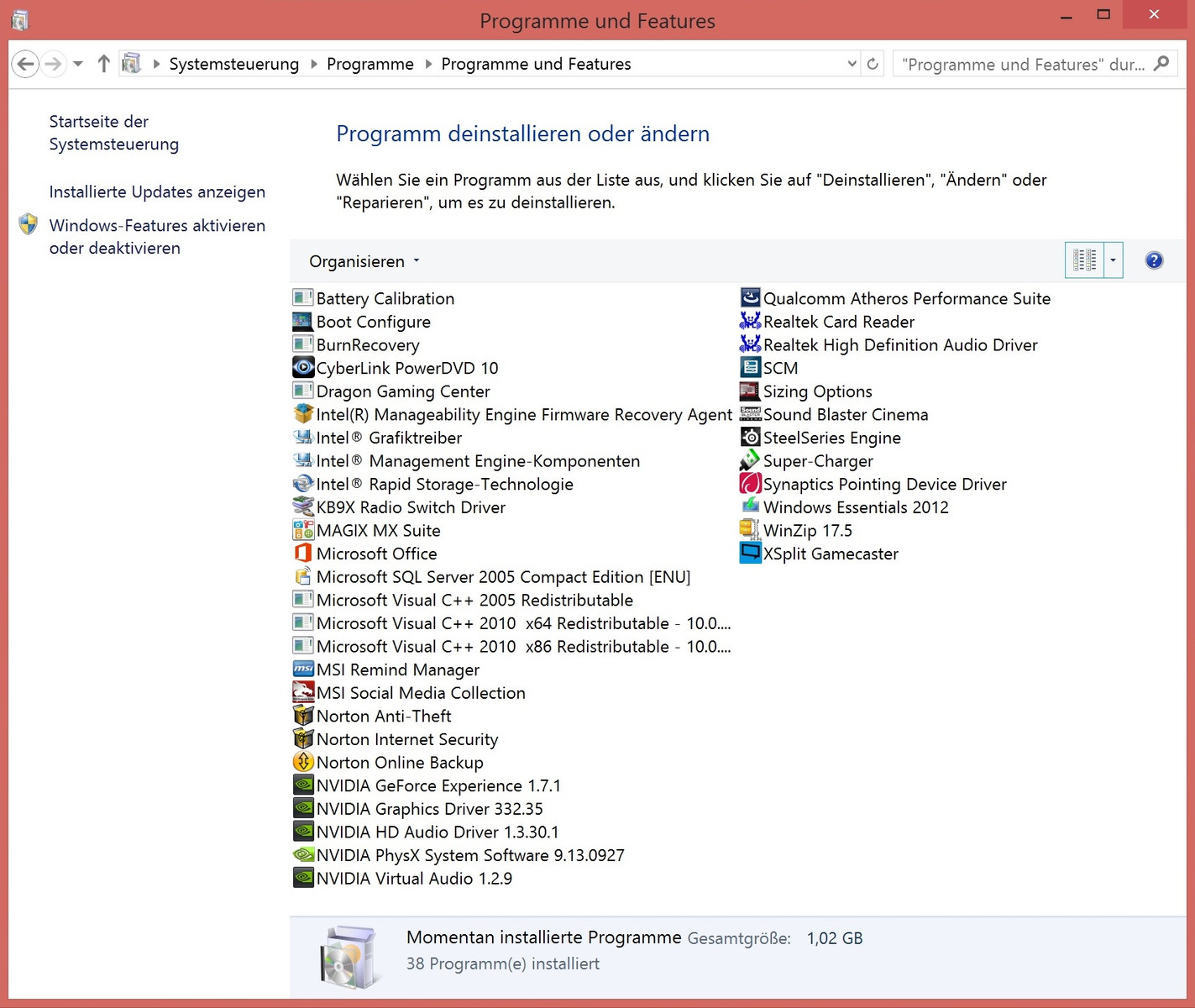Refresh the Programme und Features view
Screen dimensions: 1195x1008
tap(873, 64)
